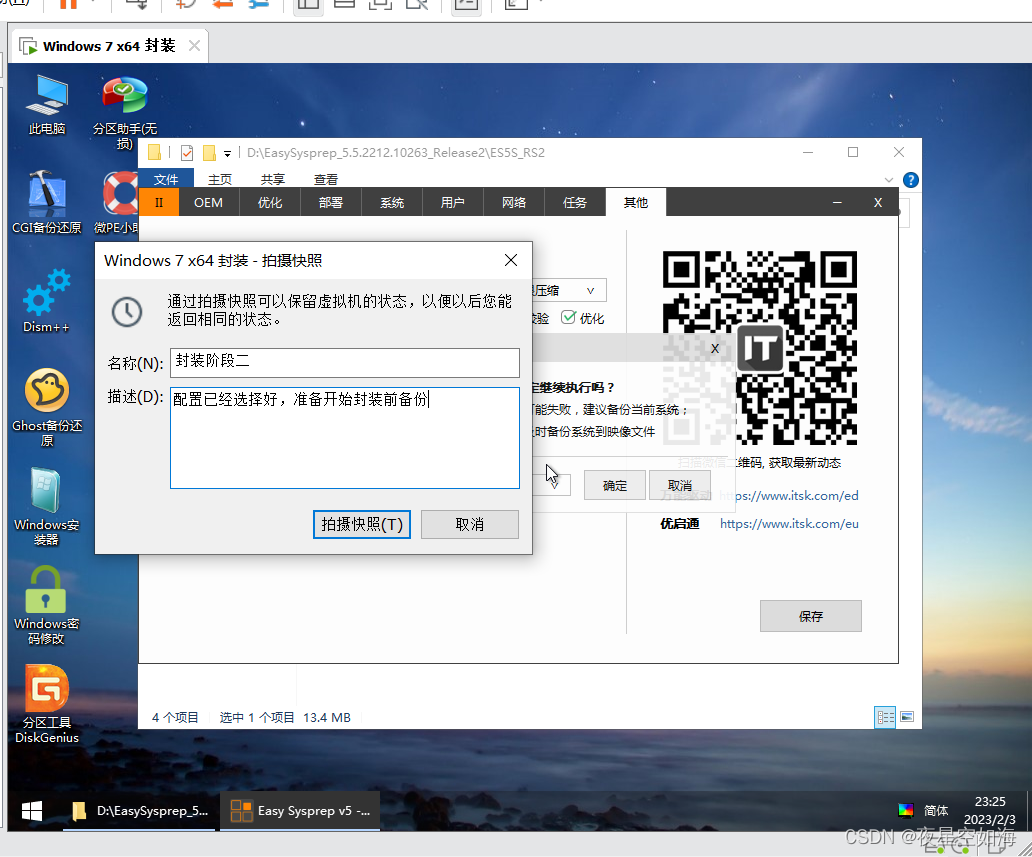
Task: Close the 拍摄快照 dialog
Action: [511, 261]
